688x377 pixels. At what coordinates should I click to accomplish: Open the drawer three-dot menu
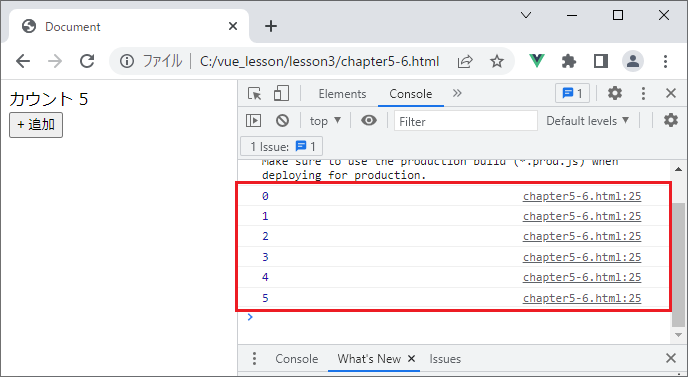pyautogui.click(x=254, y=359)
